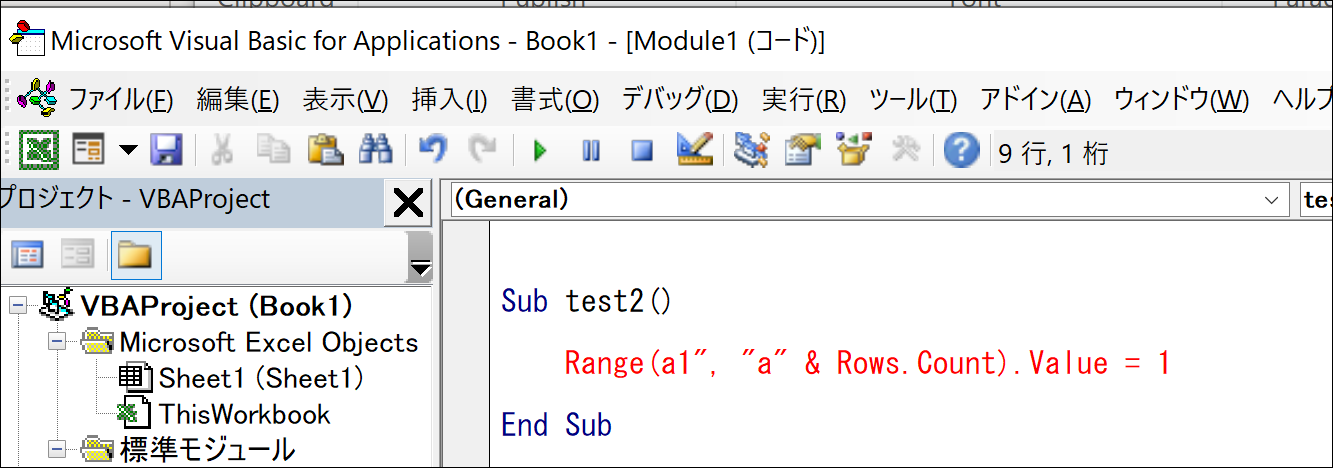This screenshot has width=1333, height=468.
Task: Collapse the Microsoft Excel Objects folder
Action: pyautogui.click(x=56, y=343)
